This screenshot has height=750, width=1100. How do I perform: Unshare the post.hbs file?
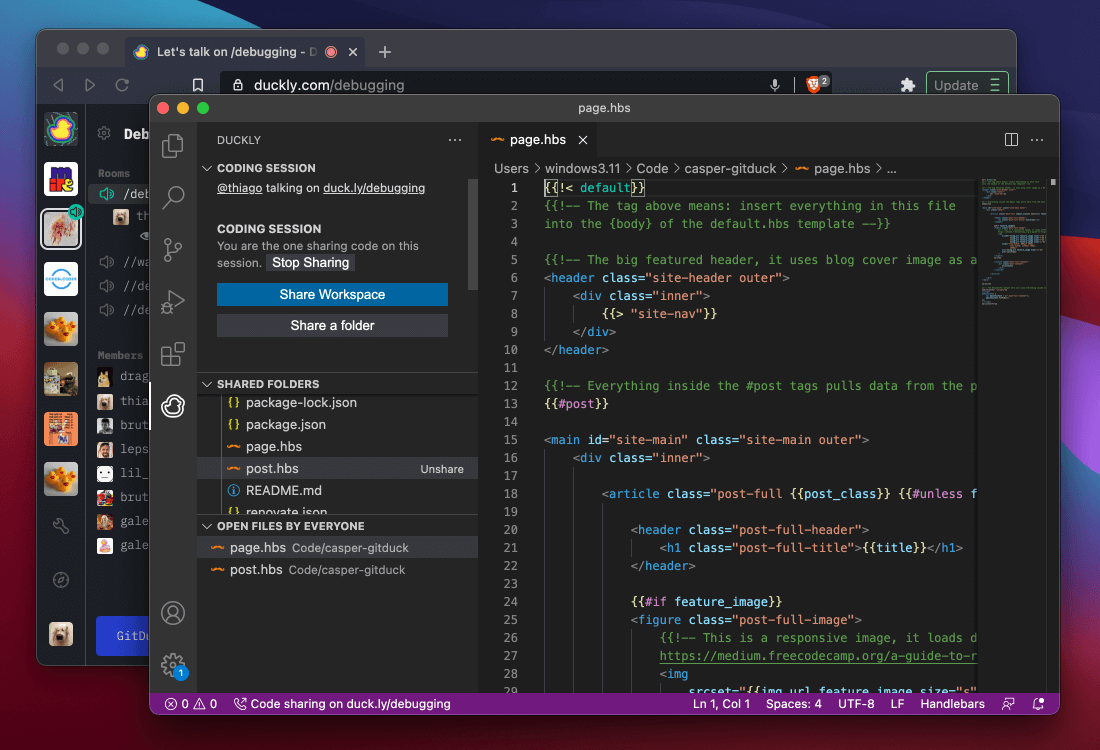[x=442, y=469]
